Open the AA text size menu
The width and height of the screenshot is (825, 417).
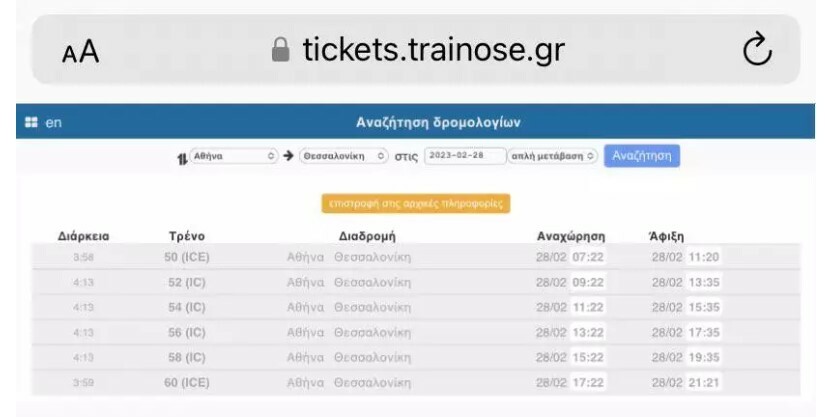(81, 53)
